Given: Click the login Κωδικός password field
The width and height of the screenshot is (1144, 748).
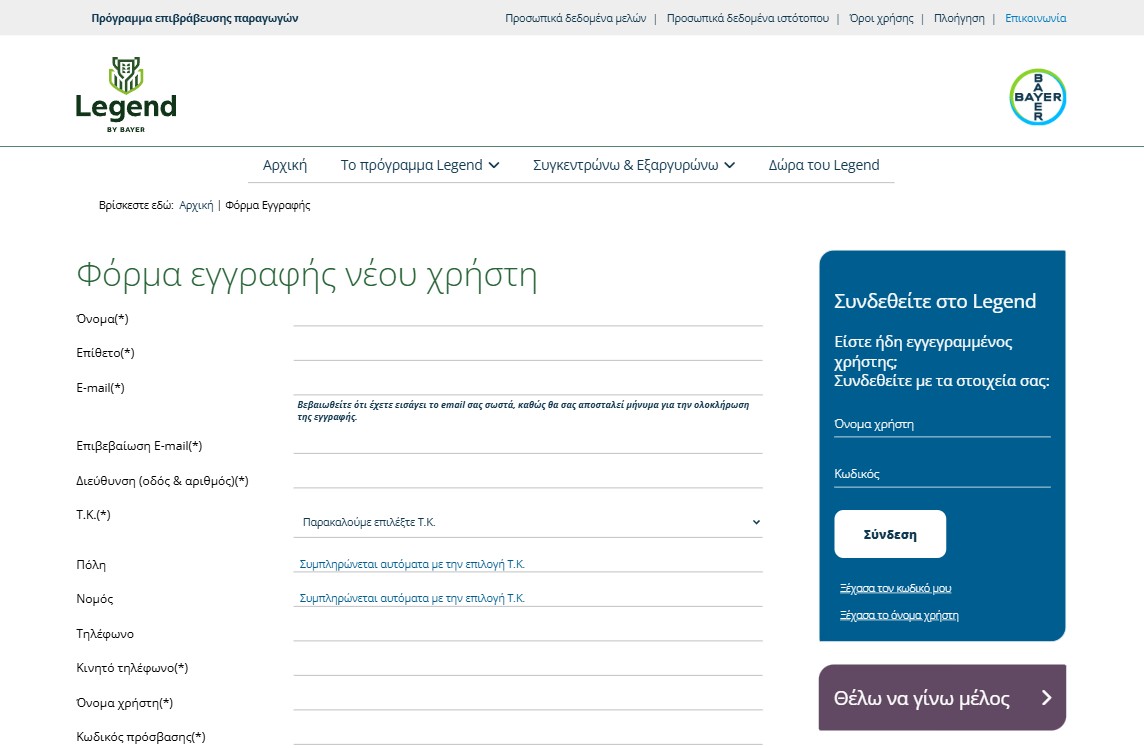Looking at the screenshot, I should coord(942,474).
